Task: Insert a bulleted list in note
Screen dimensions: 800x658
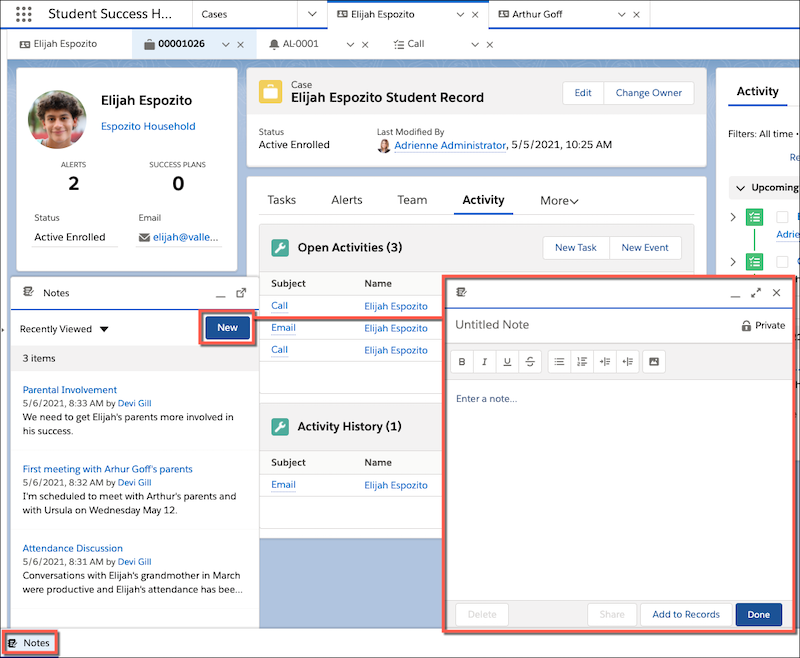Action: [559, 362]
